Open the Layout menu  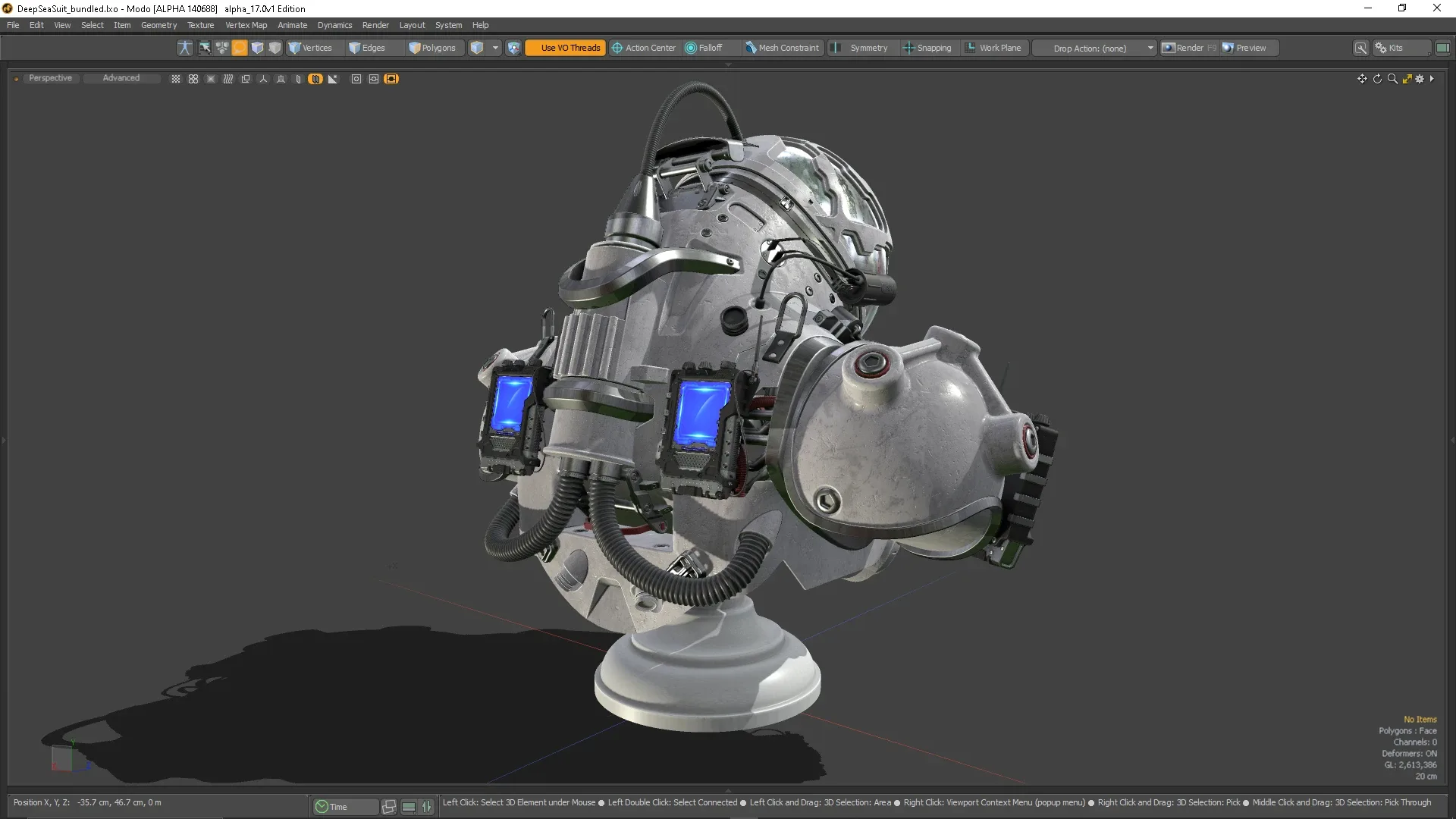412,25
